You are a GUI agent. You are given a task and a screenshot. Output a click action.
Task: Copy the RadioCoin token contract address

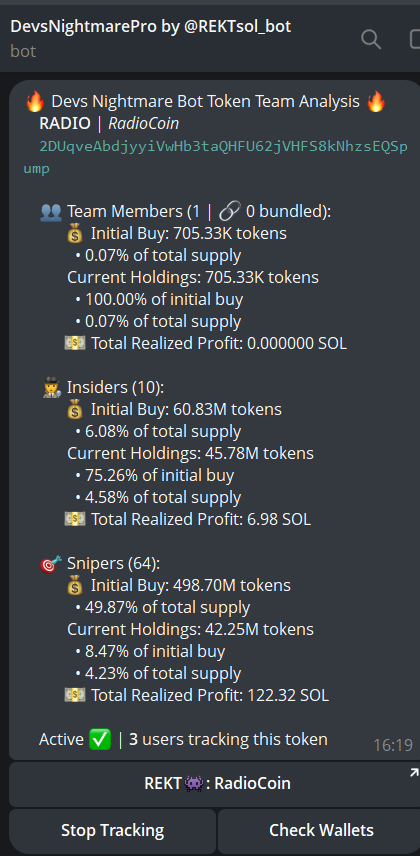tap(215, 158)
